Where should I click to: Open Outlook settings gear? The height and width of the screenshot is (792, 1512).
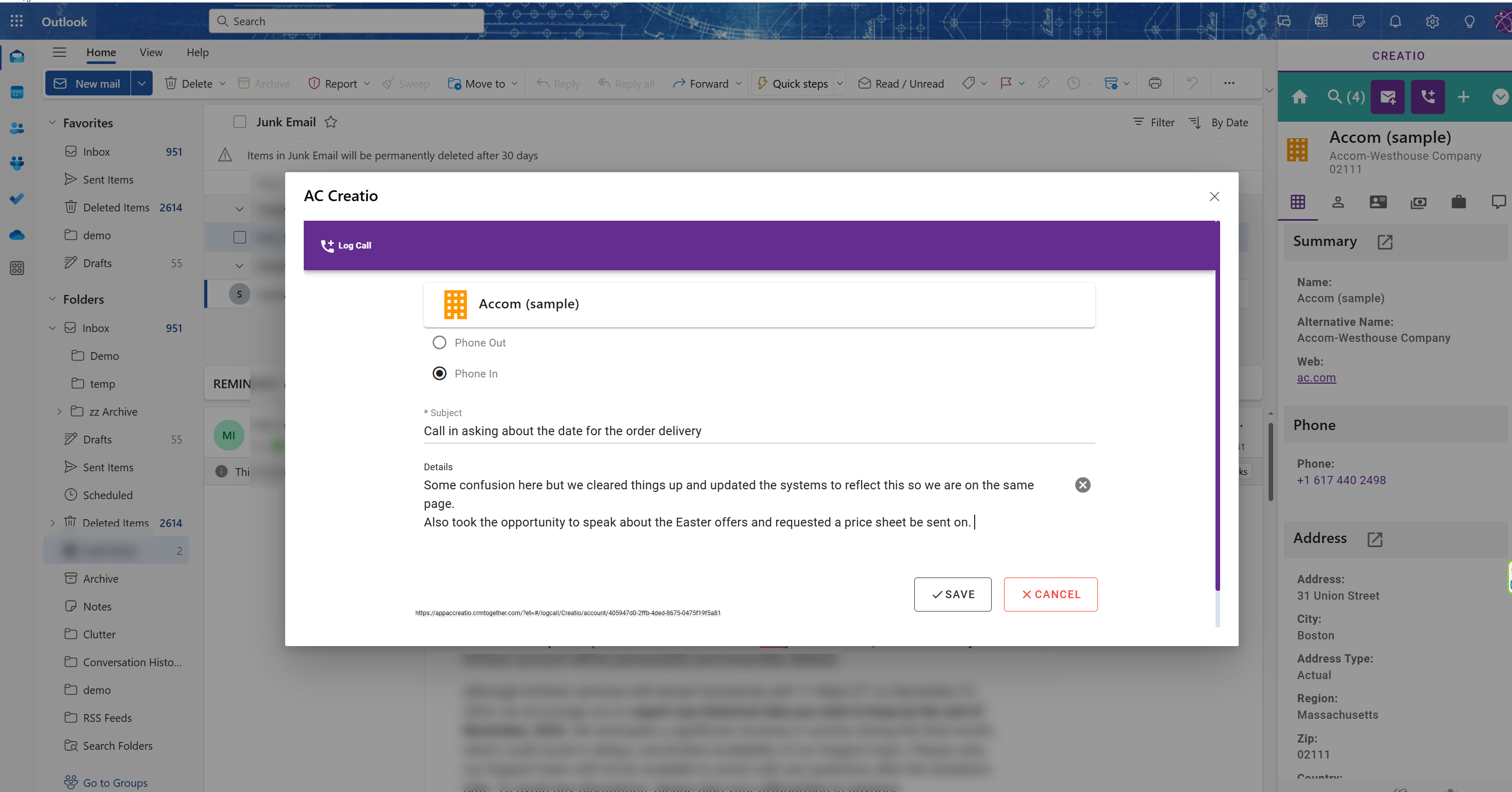(1432, 22)
